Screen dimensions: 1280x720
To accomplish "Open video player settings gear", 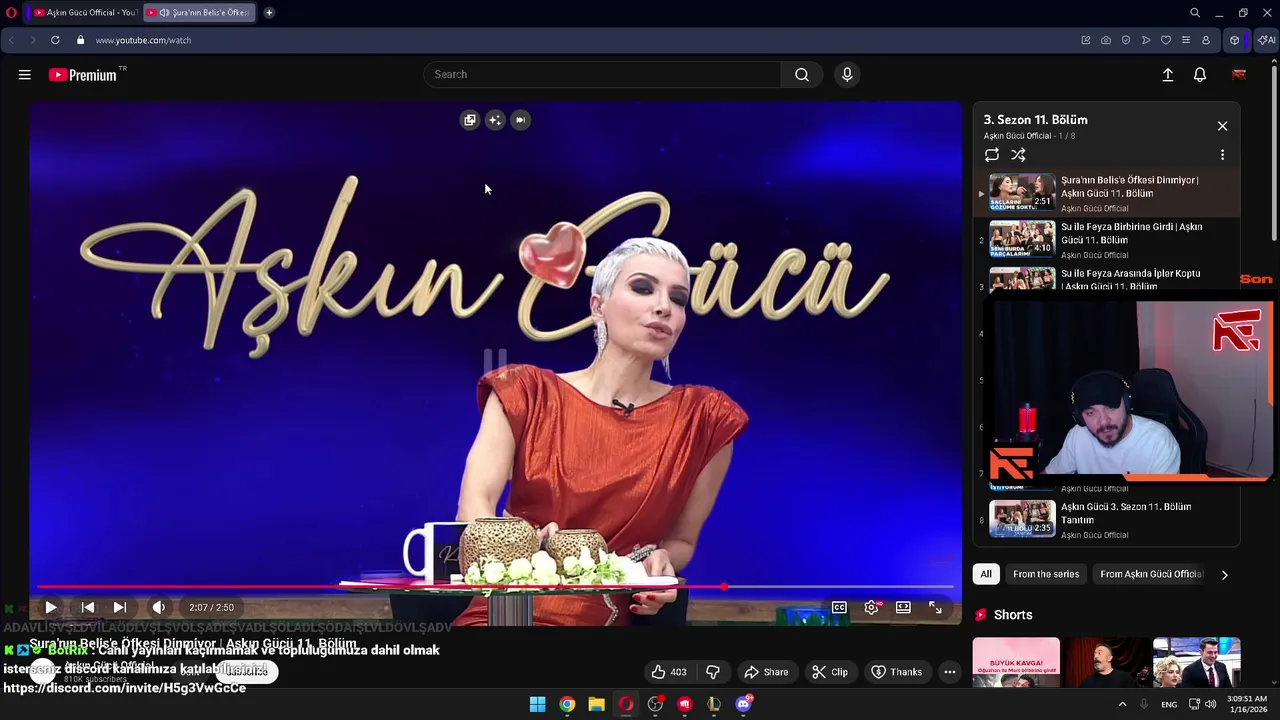I will point(872,607).
